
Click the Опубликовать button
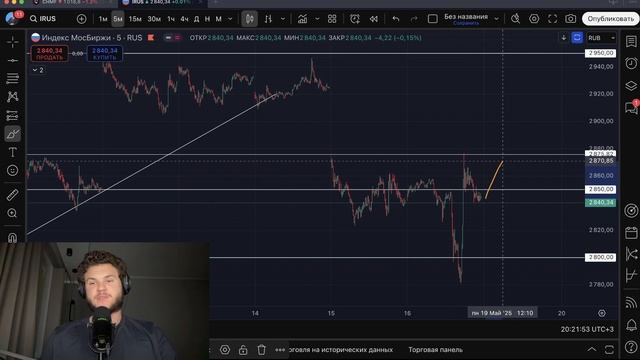(610, 19)
